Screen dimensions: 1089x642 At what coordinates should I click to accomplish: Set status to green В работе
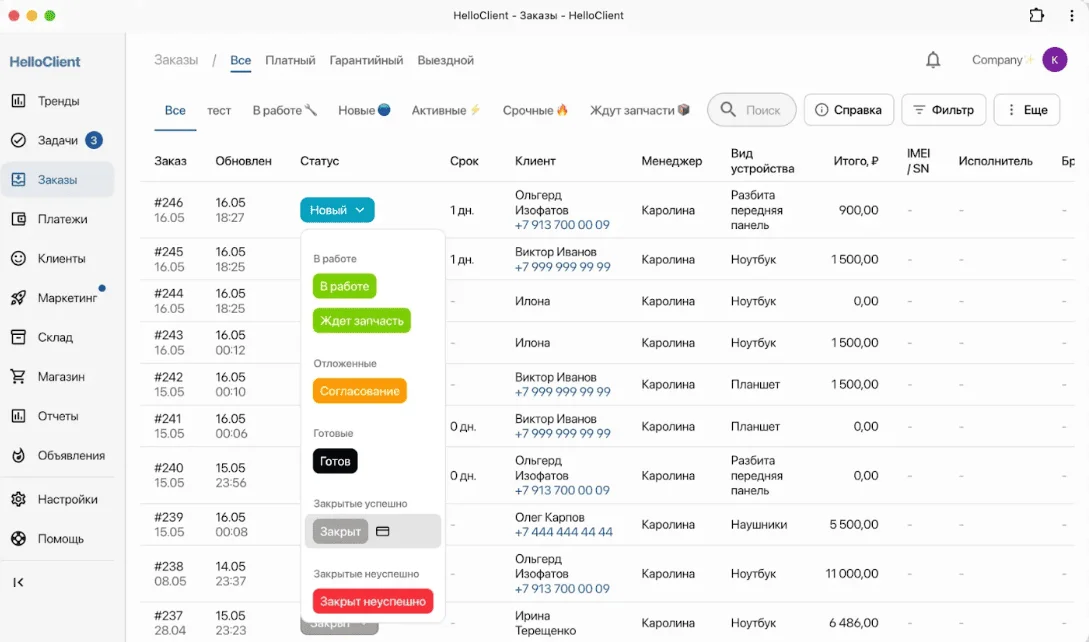(x=344, y=286)
